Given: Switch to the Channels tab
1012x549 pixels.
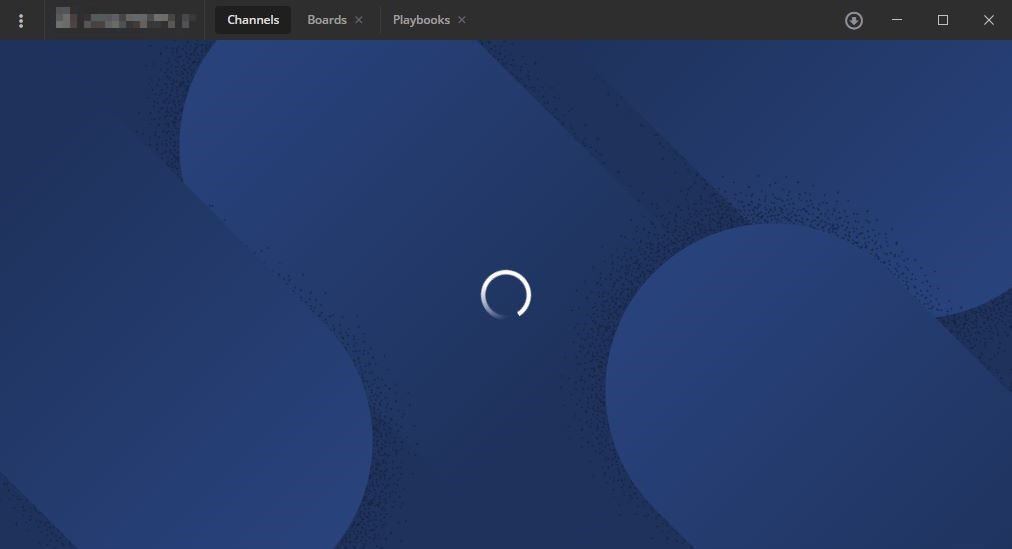Looking at the screenshot, I should point(253,20).
